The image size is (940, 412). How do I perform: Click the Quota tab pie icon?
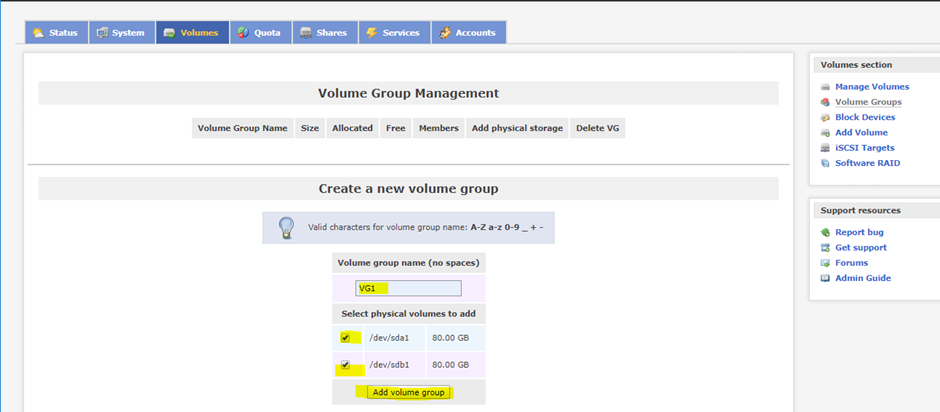pos(243,33)
